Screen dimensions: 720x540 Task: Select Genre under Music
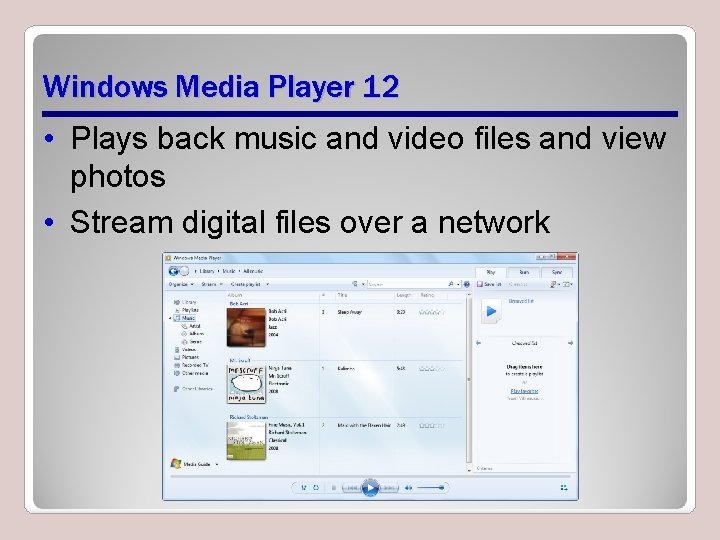(192, 342)
